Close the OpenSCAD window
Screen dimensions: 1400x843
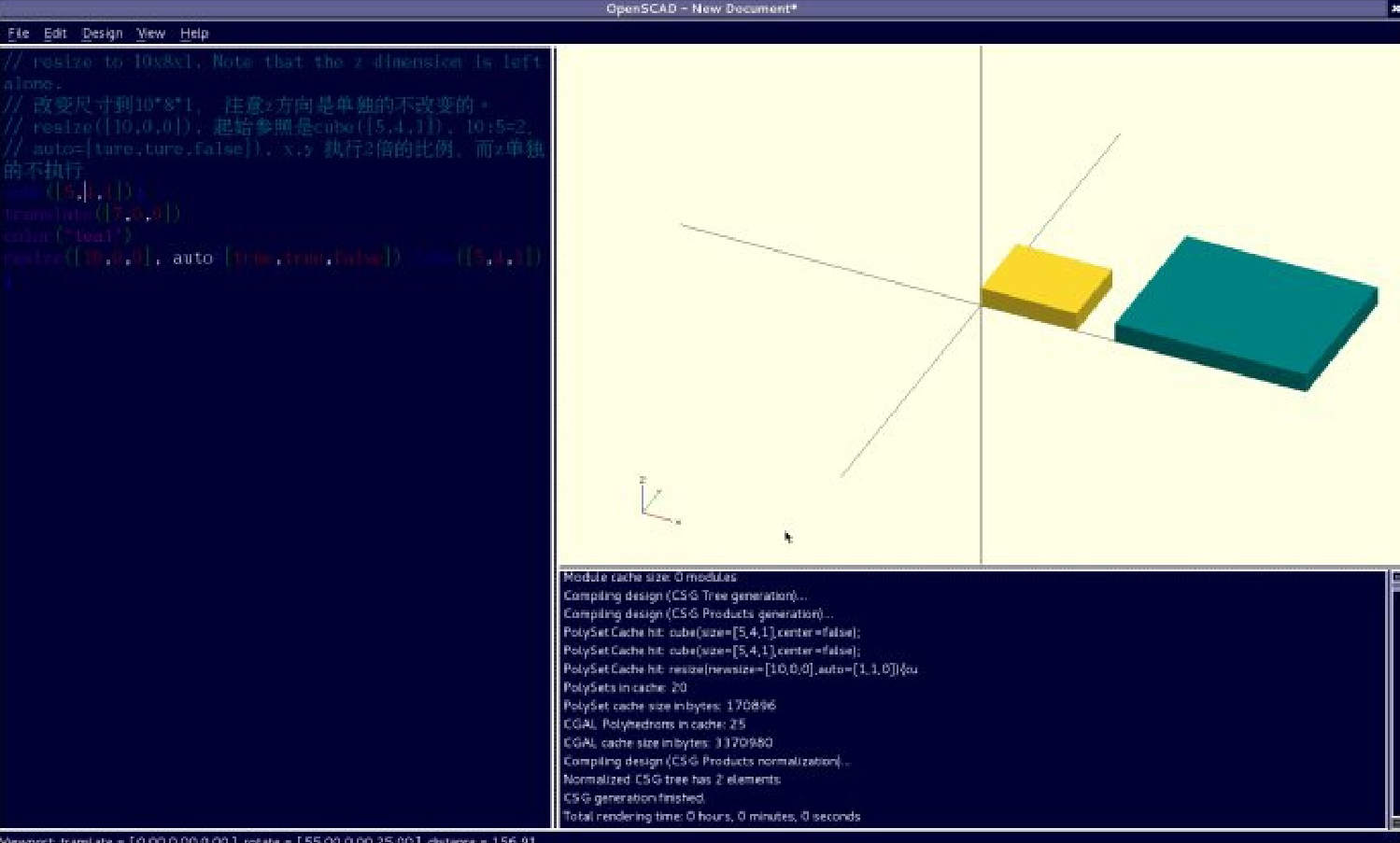click(1394, 8)
